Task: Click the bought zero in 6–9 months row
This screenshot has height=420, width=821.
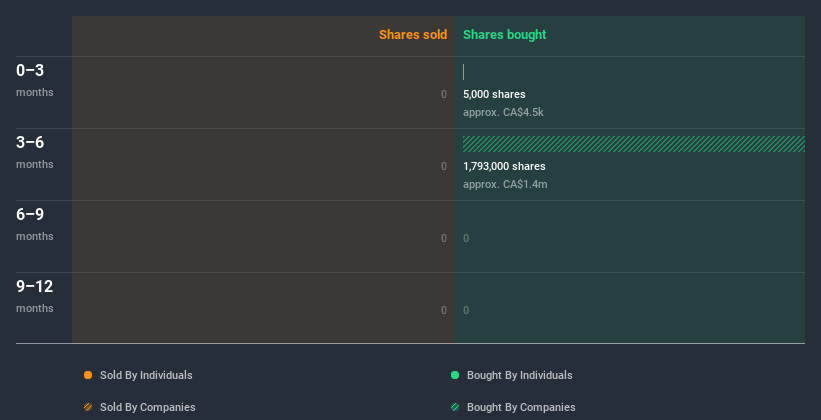Action: click(x=466, y=238)
